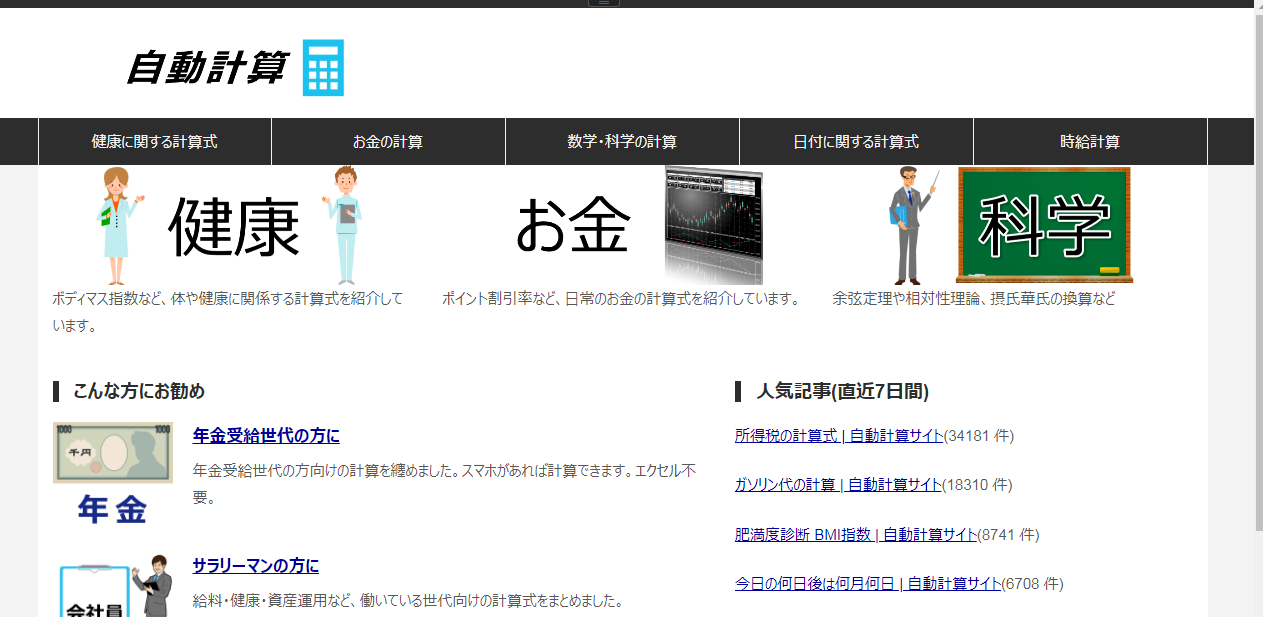The height and width of the screenshot is (617, 1263).
Task: Open the 時給計算 menu item
Action: click(1090, 142)
